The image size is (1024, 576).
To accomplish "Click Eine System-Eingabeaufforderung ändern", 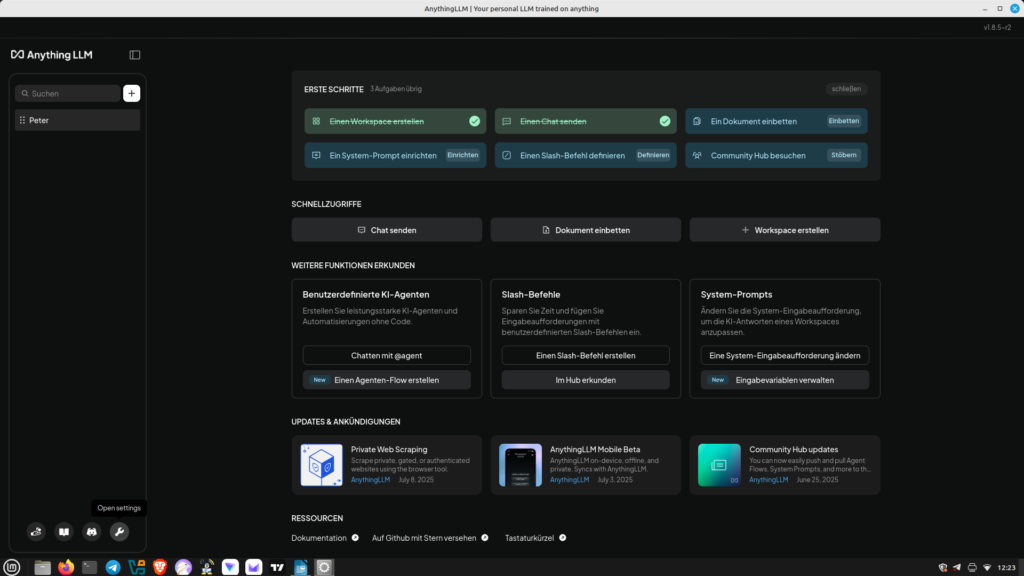I will (x=785, y=355).
